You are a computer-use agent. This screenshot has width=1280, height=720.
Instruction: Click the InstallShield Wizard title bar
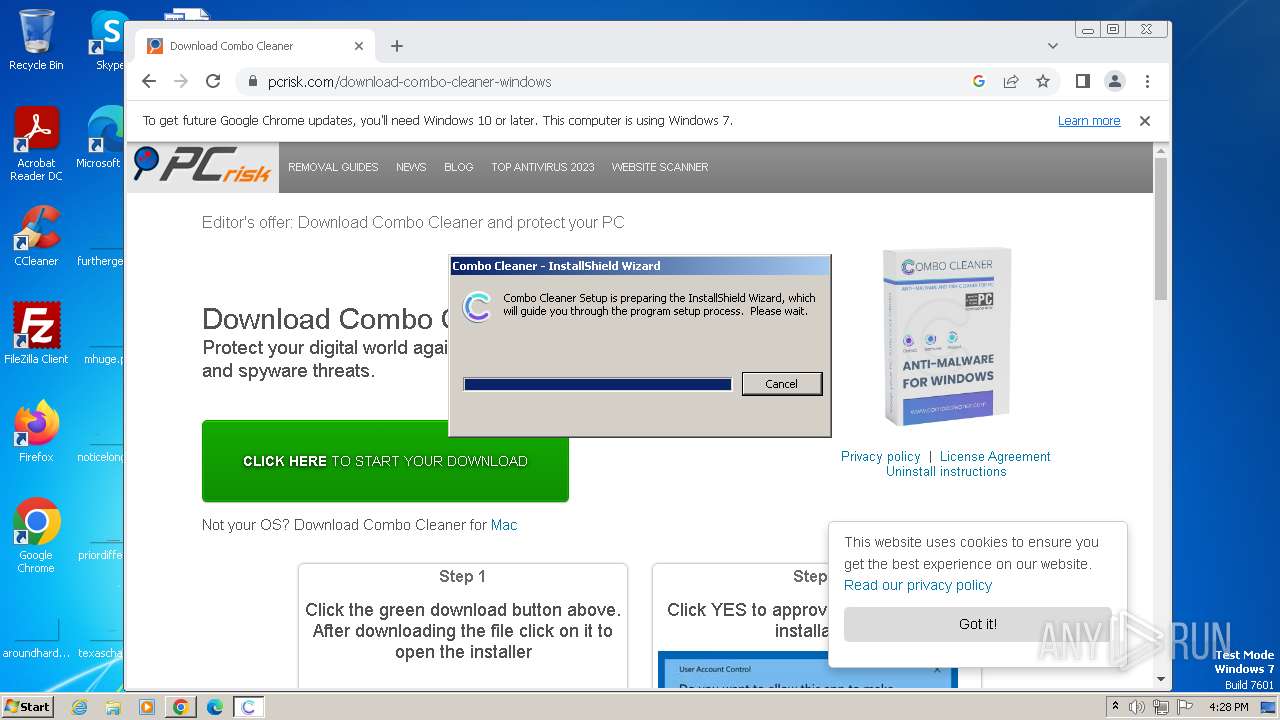click(640, 266)
